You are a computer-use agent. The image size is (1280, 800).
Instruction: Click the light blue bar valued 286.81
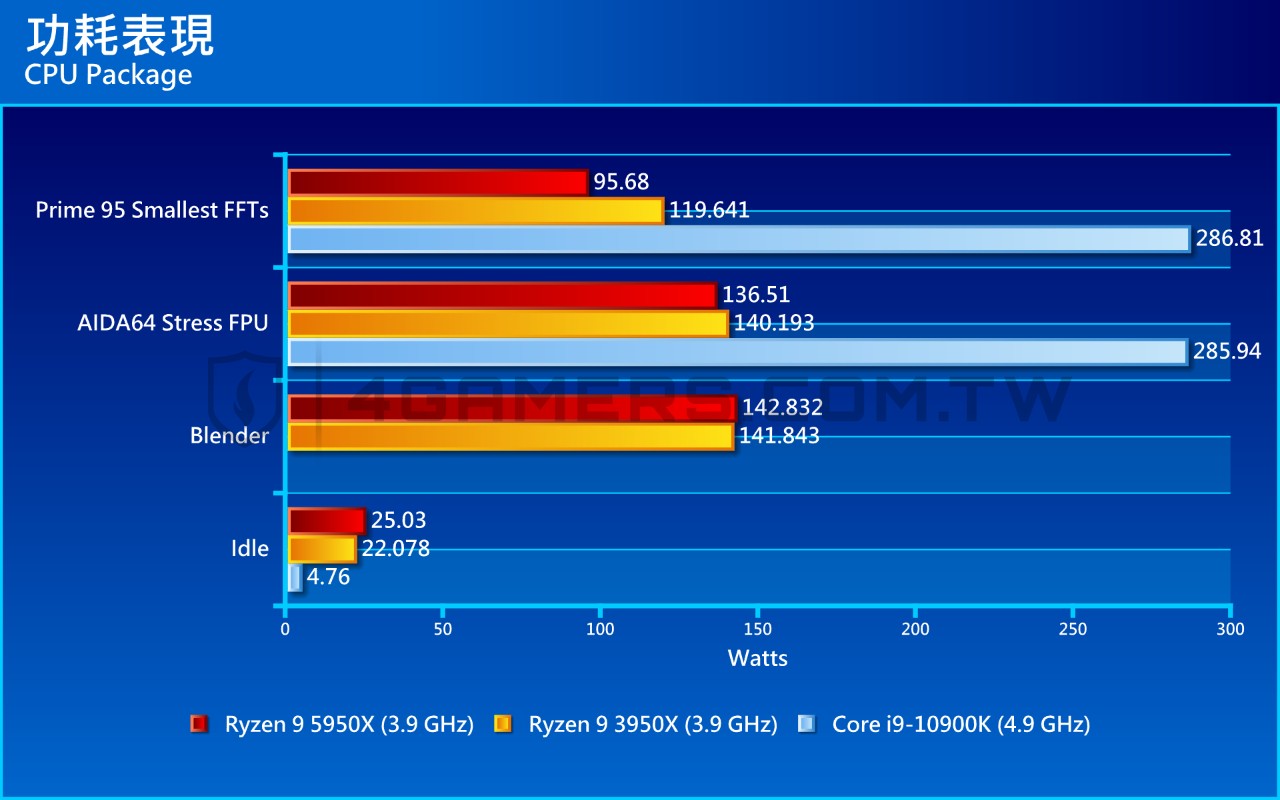click(x=739, y=239)
